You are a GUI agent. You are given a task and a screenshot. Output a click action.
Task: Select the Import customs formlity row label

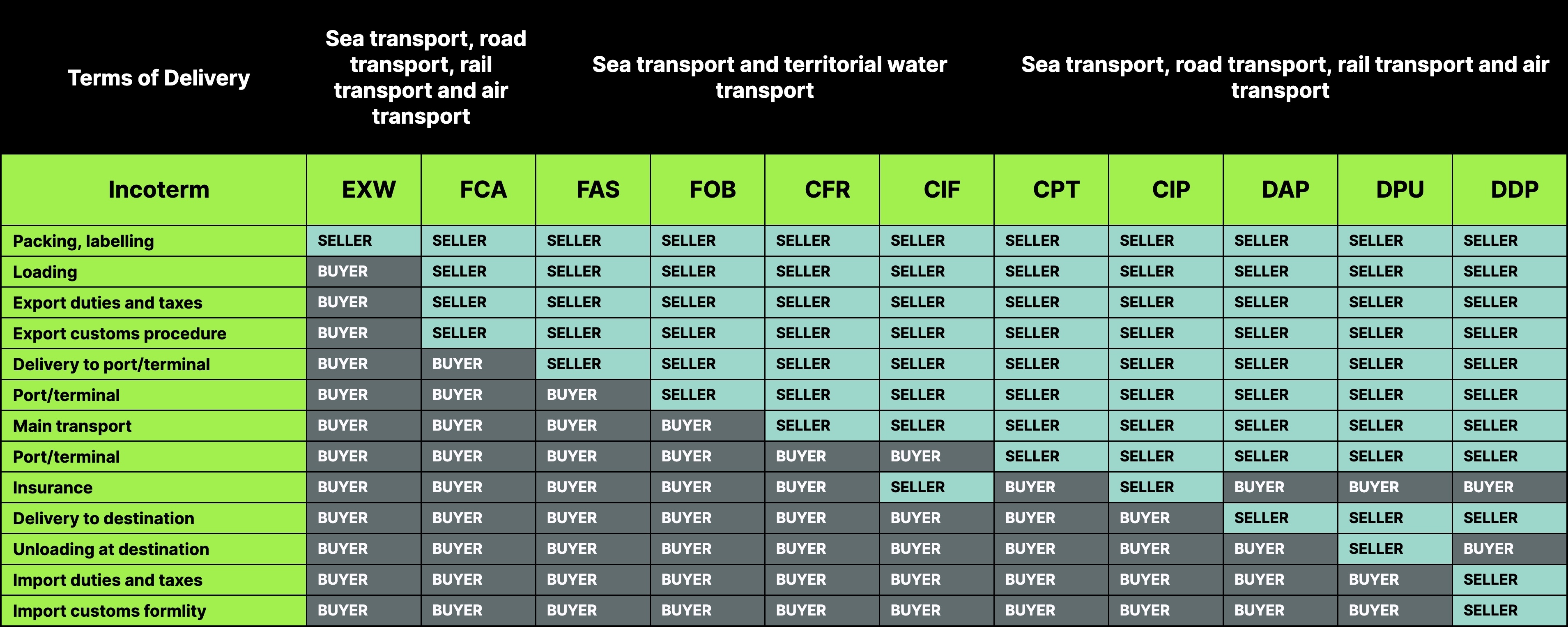[110, 611]
